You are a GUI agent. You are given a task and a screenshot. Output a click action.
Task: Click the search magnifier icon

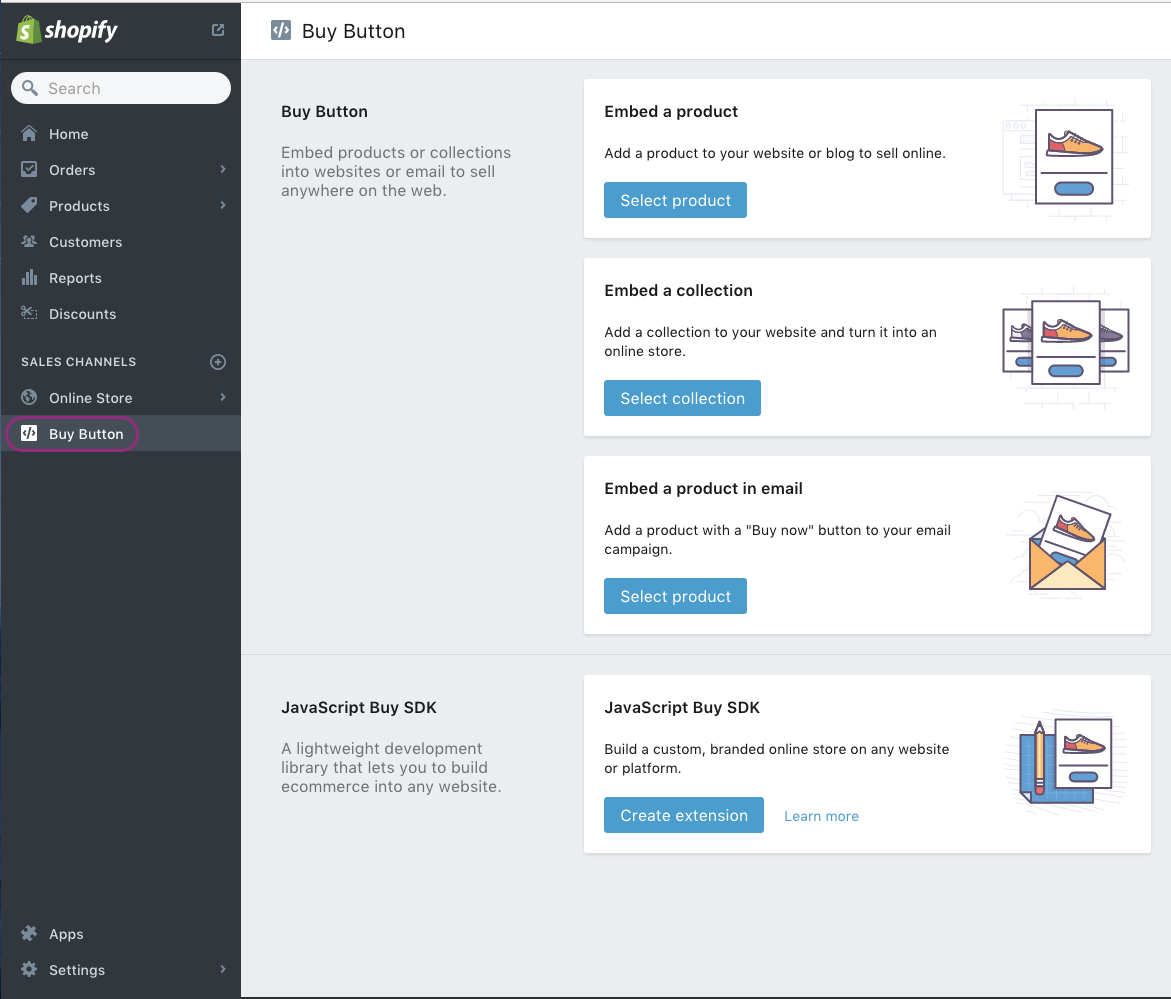point(30,88)
